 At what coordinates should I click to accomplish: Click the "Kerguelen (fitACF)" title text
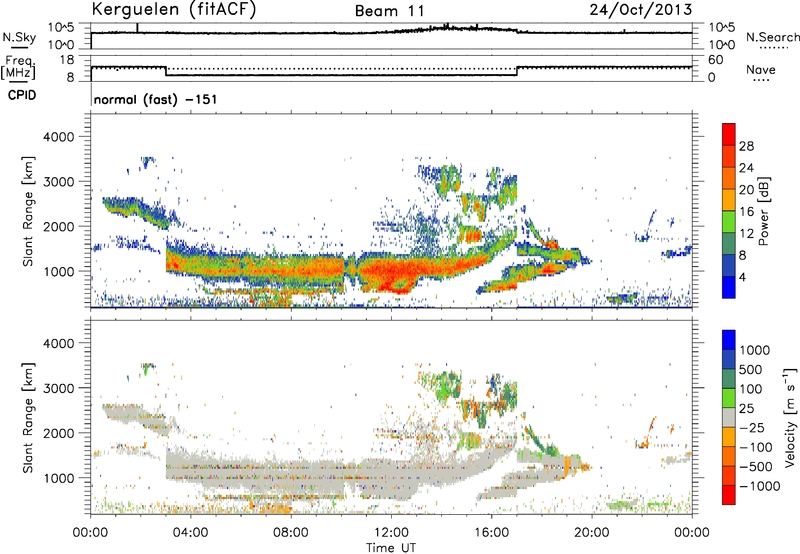coord(173,10)
